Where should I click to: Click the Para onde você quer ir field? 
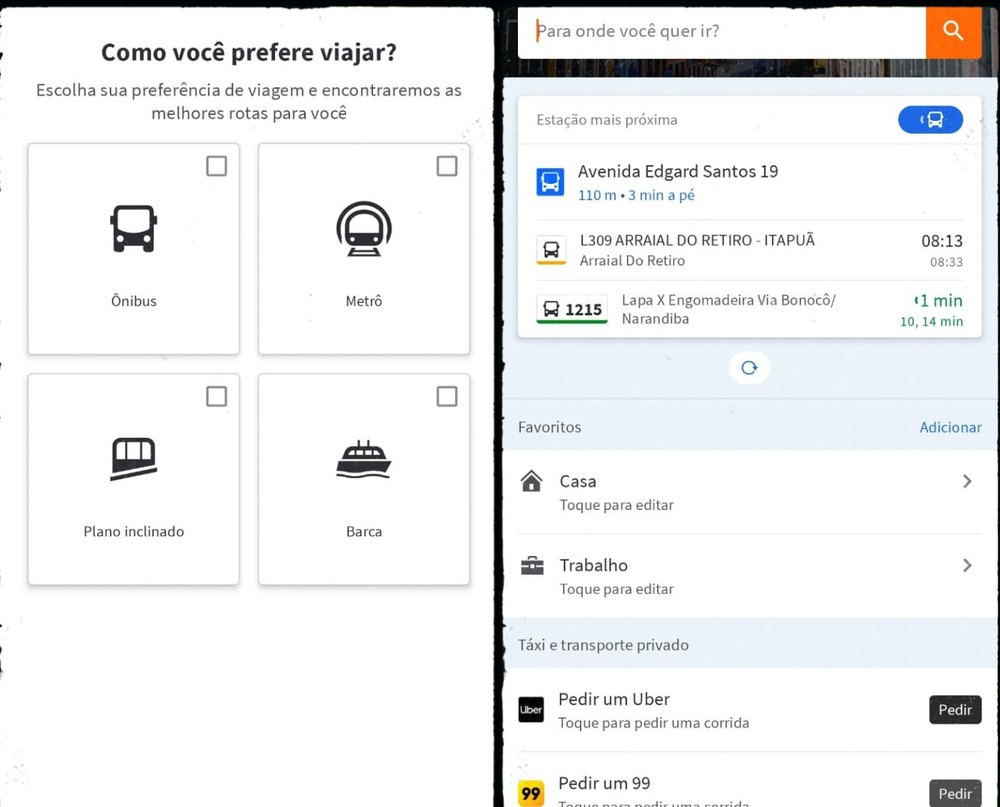pyautogui.click(x=720, y=32)
